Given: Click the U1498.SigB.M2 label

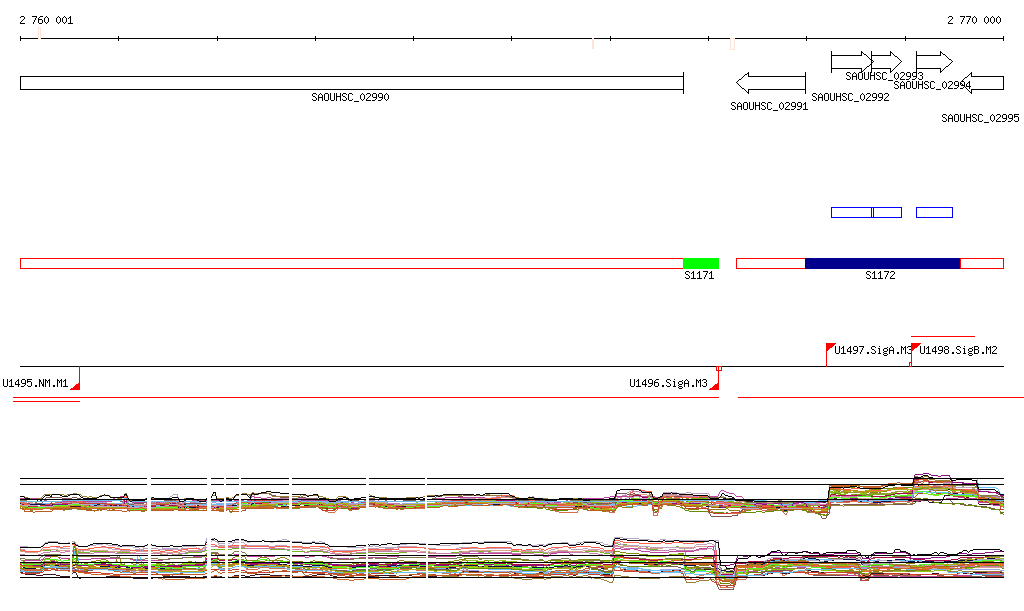Looking at the screenshot, I should 958,351.
